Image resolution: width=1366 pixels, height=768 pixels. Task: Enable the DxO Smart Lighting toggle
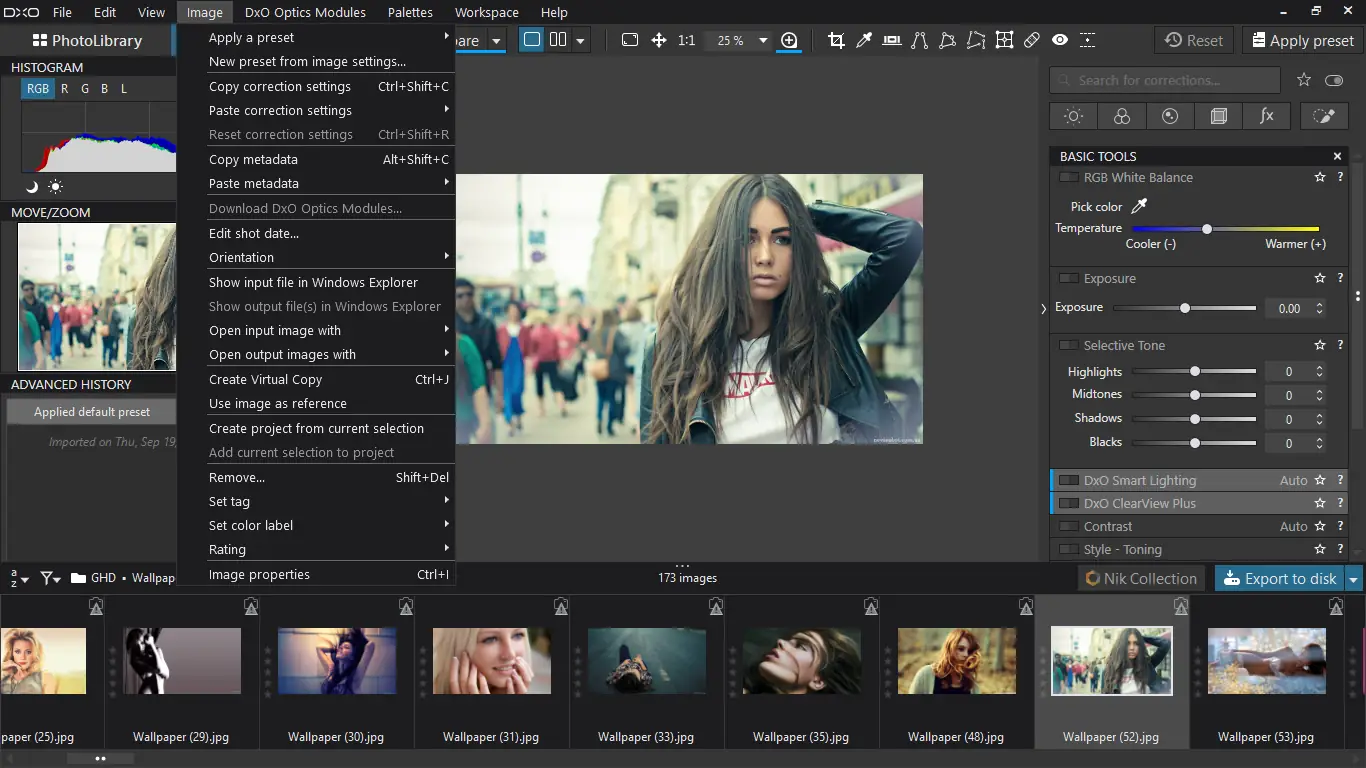(x=1068, y=481)
